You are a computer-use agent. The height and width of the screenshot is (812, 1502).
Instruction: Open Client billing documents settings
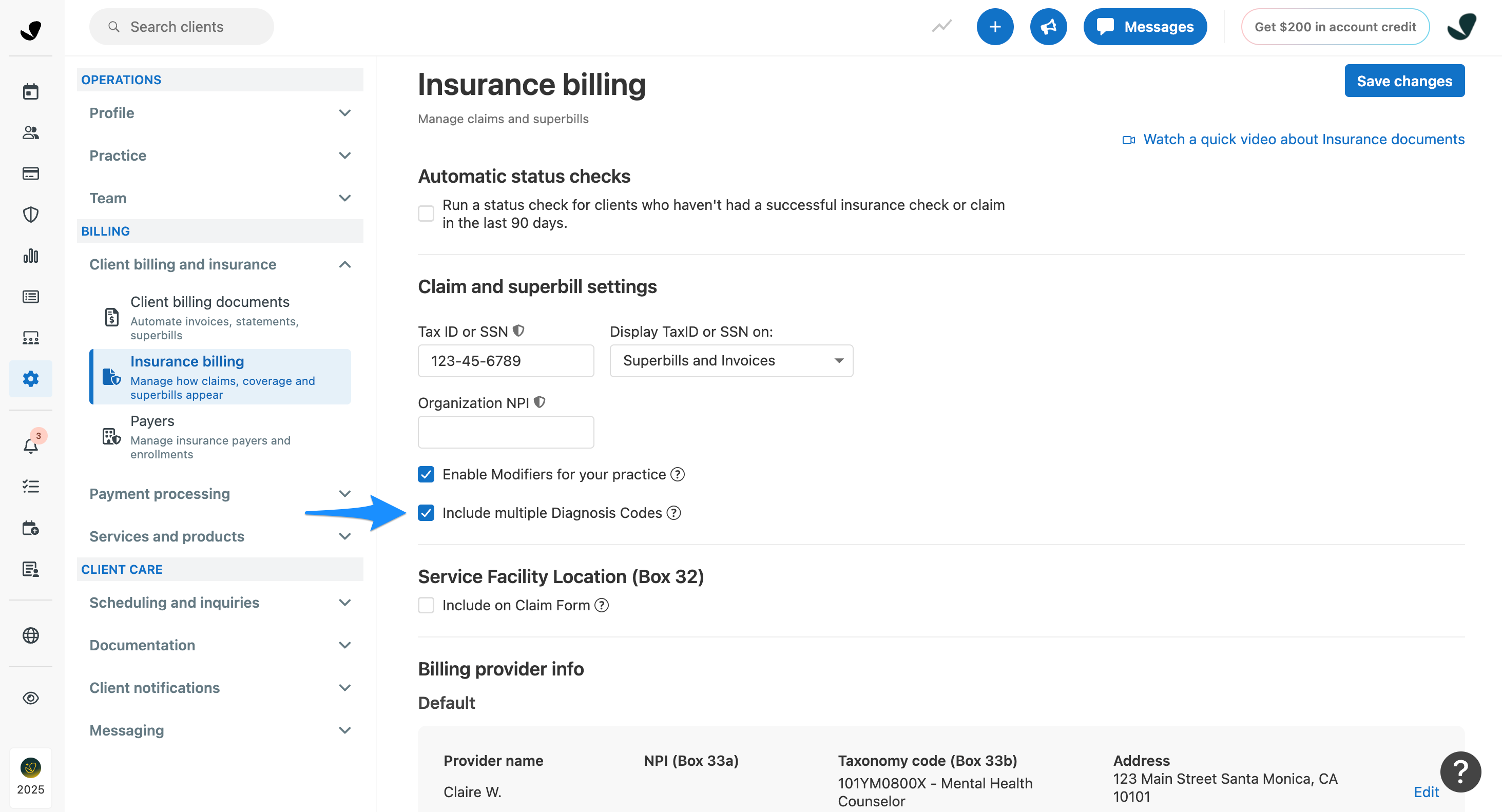pos(220,318)
